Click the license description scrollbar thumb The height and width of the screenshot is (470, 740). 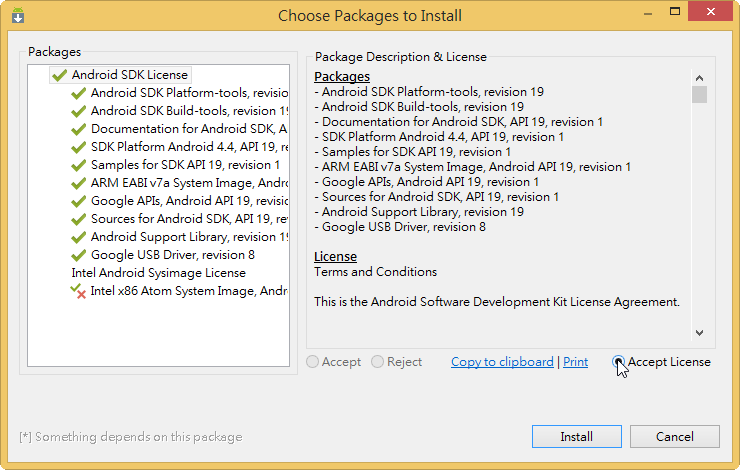pos(699,94)
